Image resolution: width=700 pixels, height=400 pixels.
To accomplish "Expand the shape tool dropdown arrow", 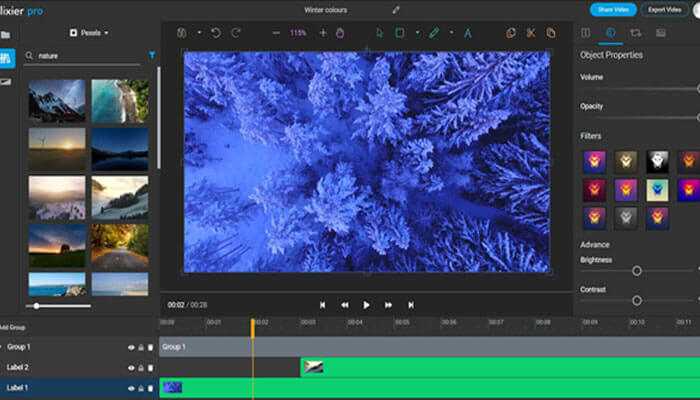I will (417, 33).
